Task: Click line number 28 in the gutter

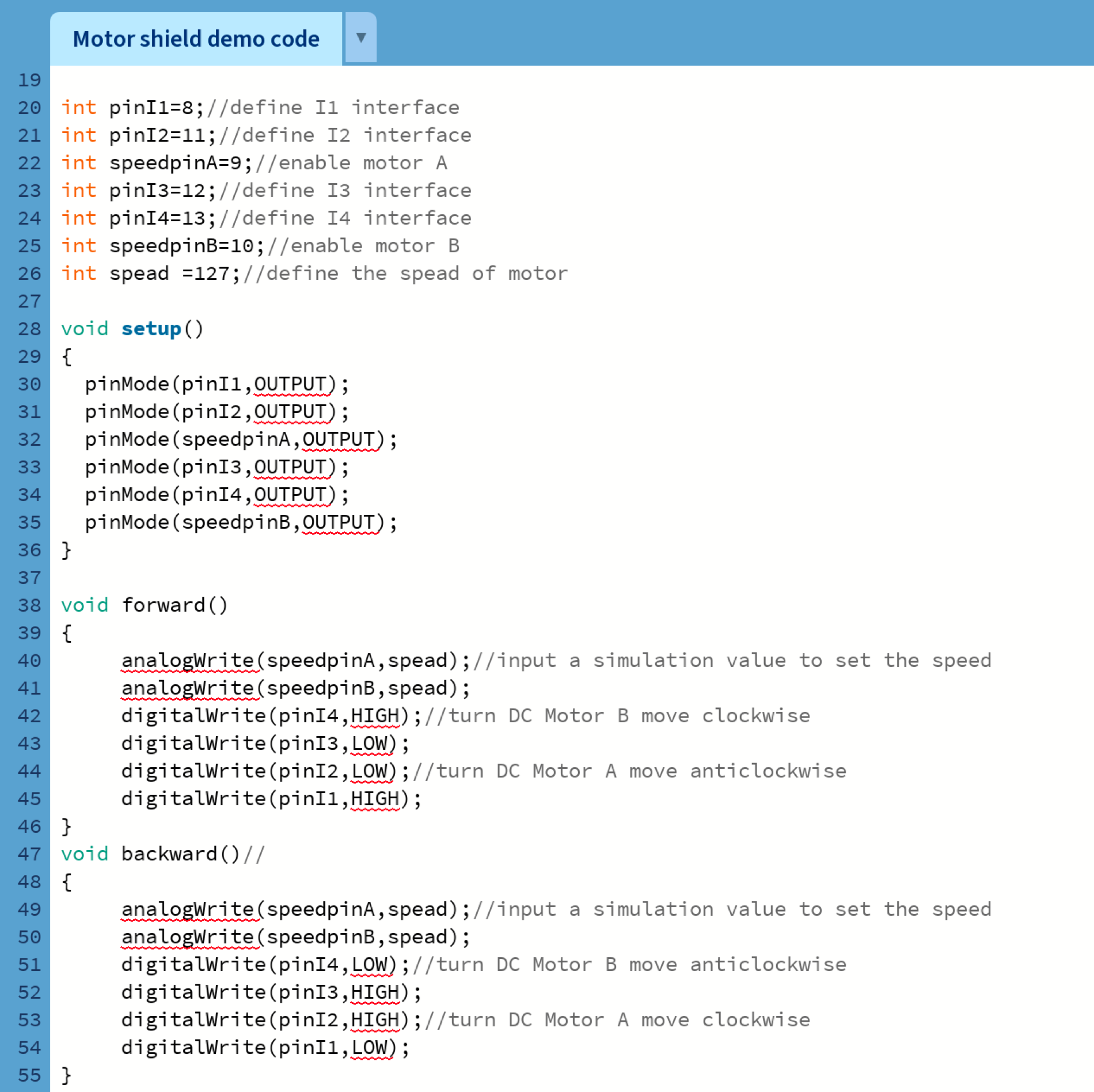Action: tap(29, 329)
